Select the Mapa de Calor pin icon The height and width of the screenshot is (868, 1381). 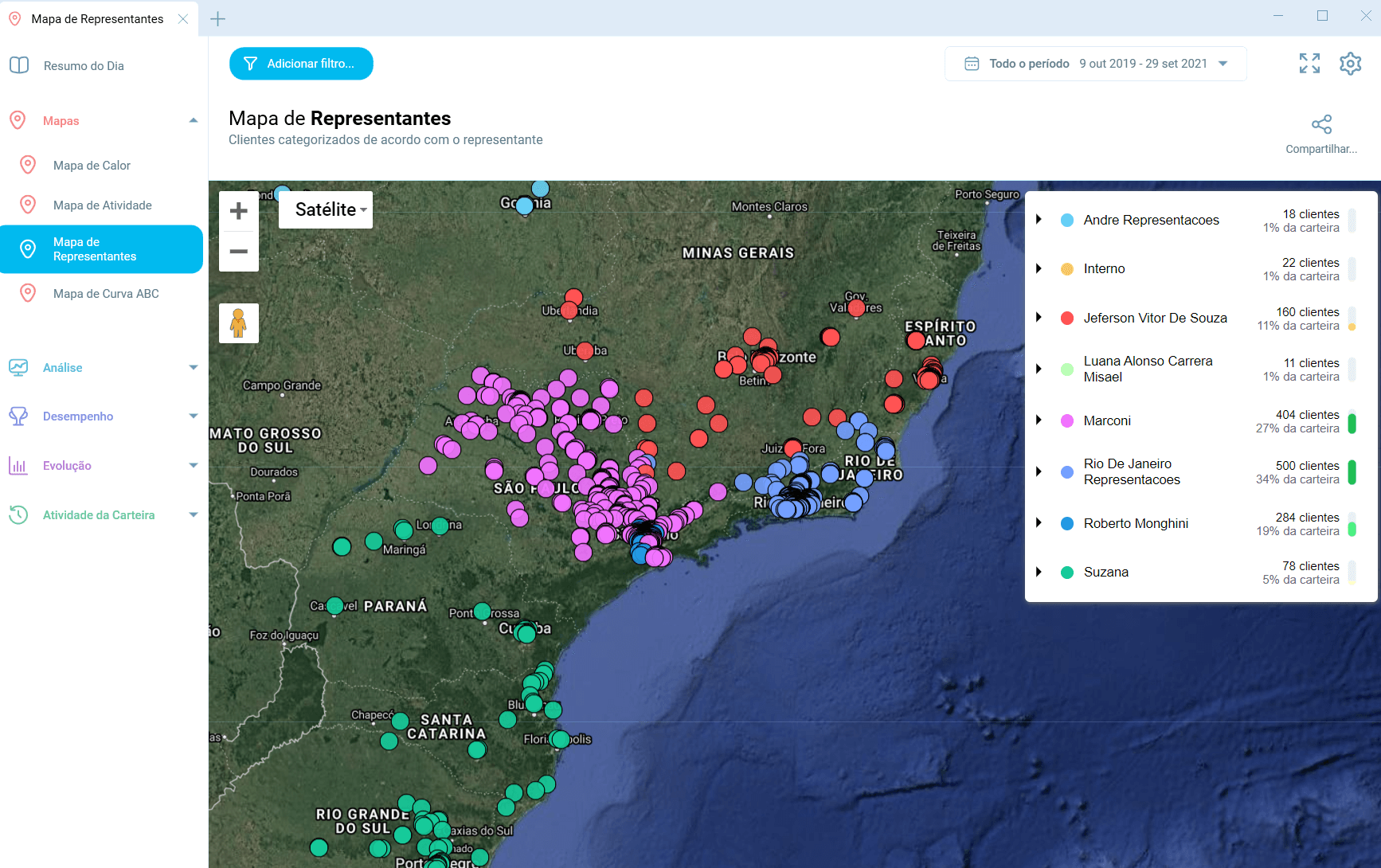pos(29,165)
